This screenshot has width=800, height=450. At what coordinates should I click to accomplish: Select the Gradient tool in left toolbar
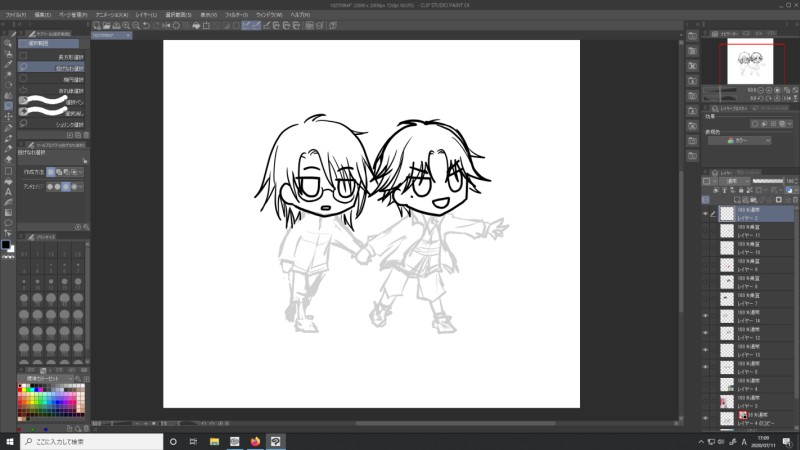click(8, 212)
